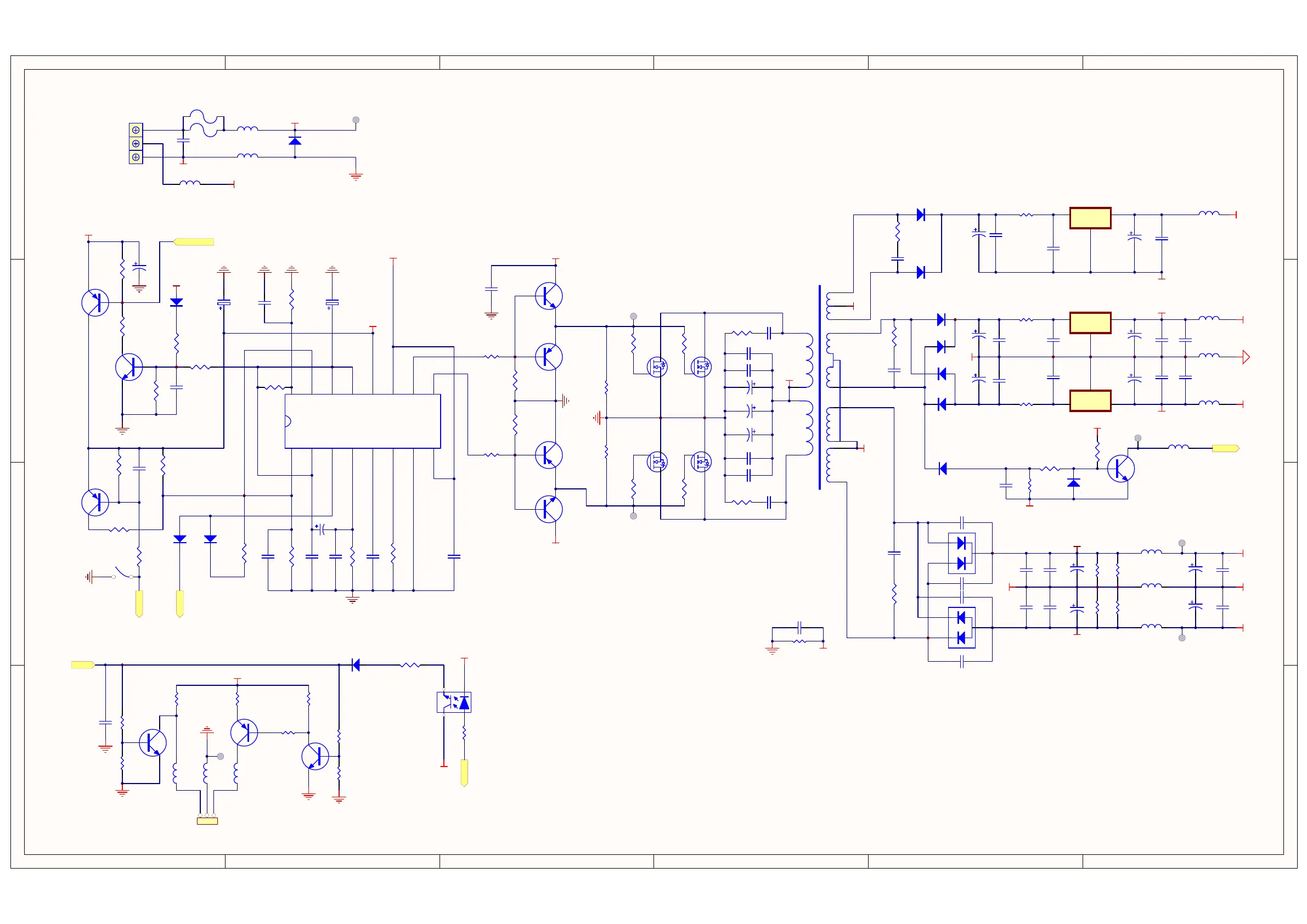
Task: Select the series diode before the optocoupler resistor
Action: click(356, 665)
